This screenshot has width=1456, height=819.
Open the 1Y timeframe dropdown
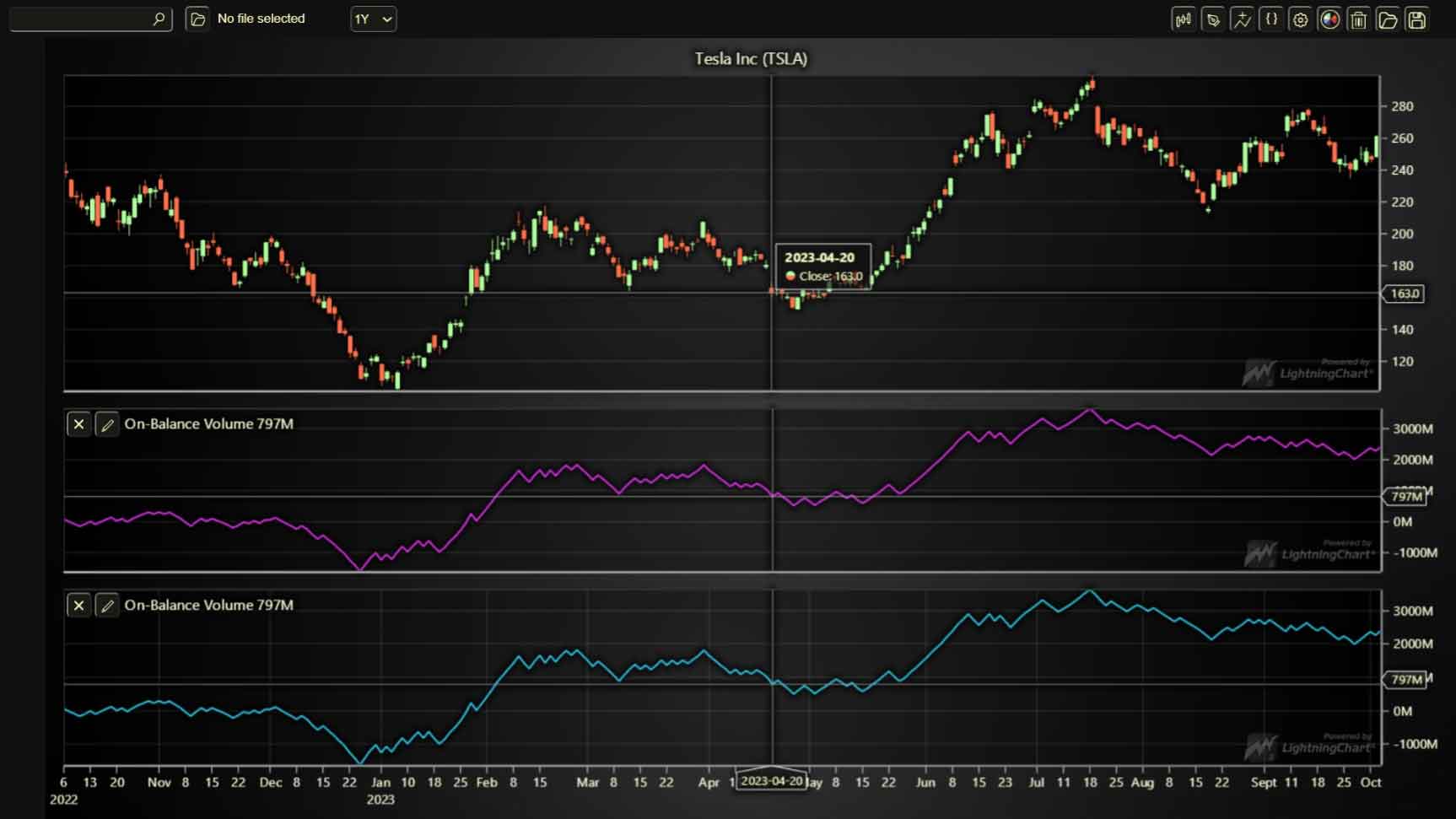pos(373,19)
